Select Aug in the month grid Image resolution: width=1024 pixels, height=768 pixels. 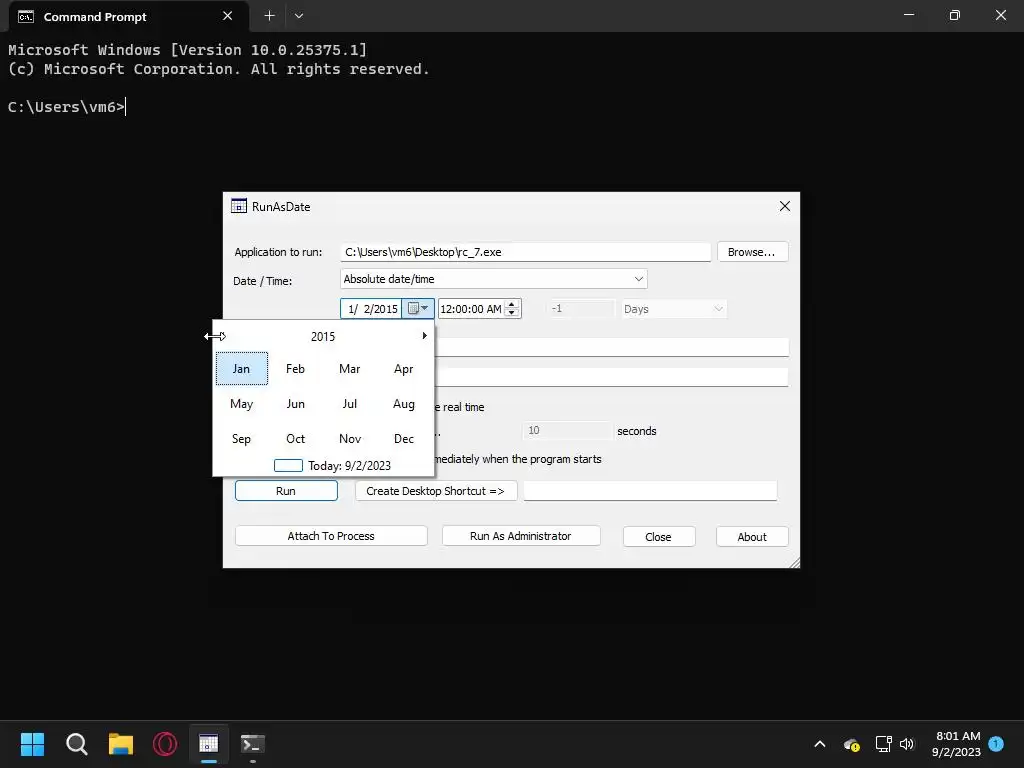click(x=404, y=404)
